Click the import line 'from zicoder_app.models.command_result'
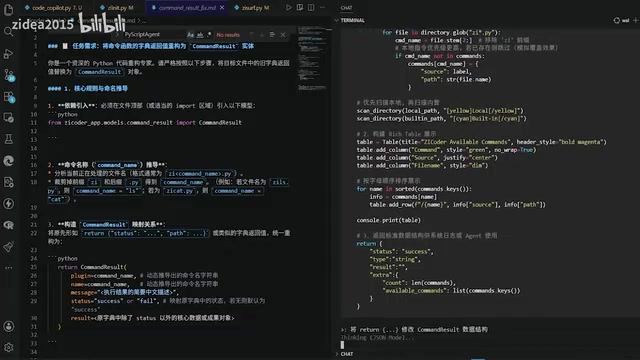Screen dimensions: 640x360 (144, 122)
